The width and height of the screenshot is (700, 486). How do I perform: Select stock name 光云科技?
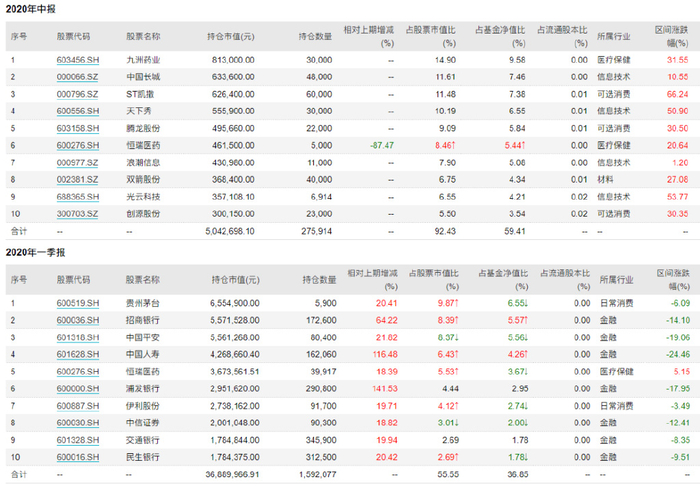coord(143,197)
